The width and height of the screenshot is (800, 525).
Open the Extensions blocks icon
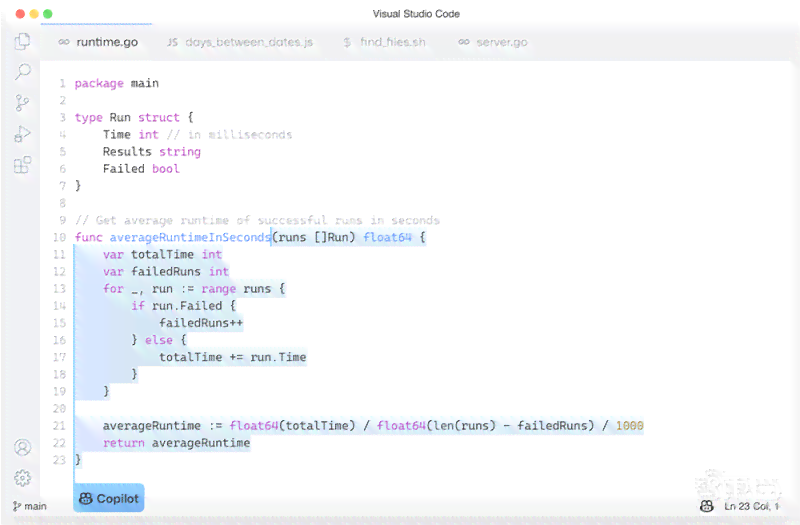(22, 164)
